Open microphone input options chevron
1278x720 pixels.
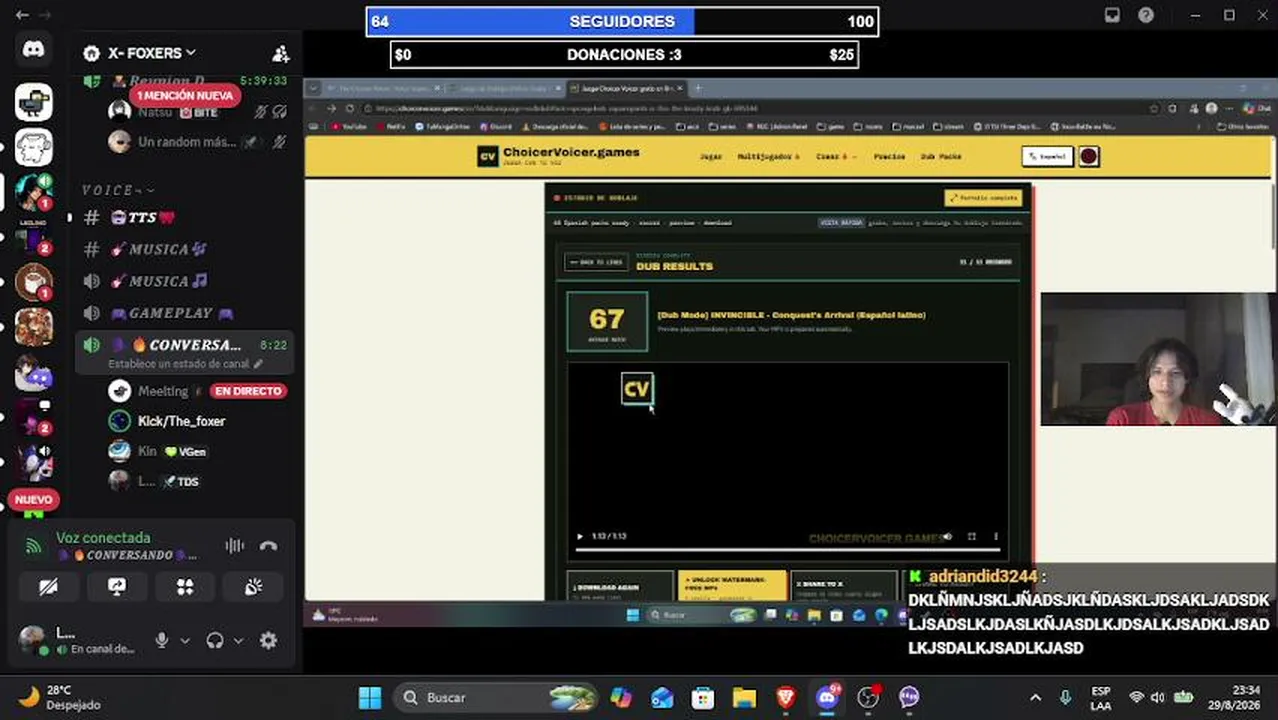pos(185,640)
